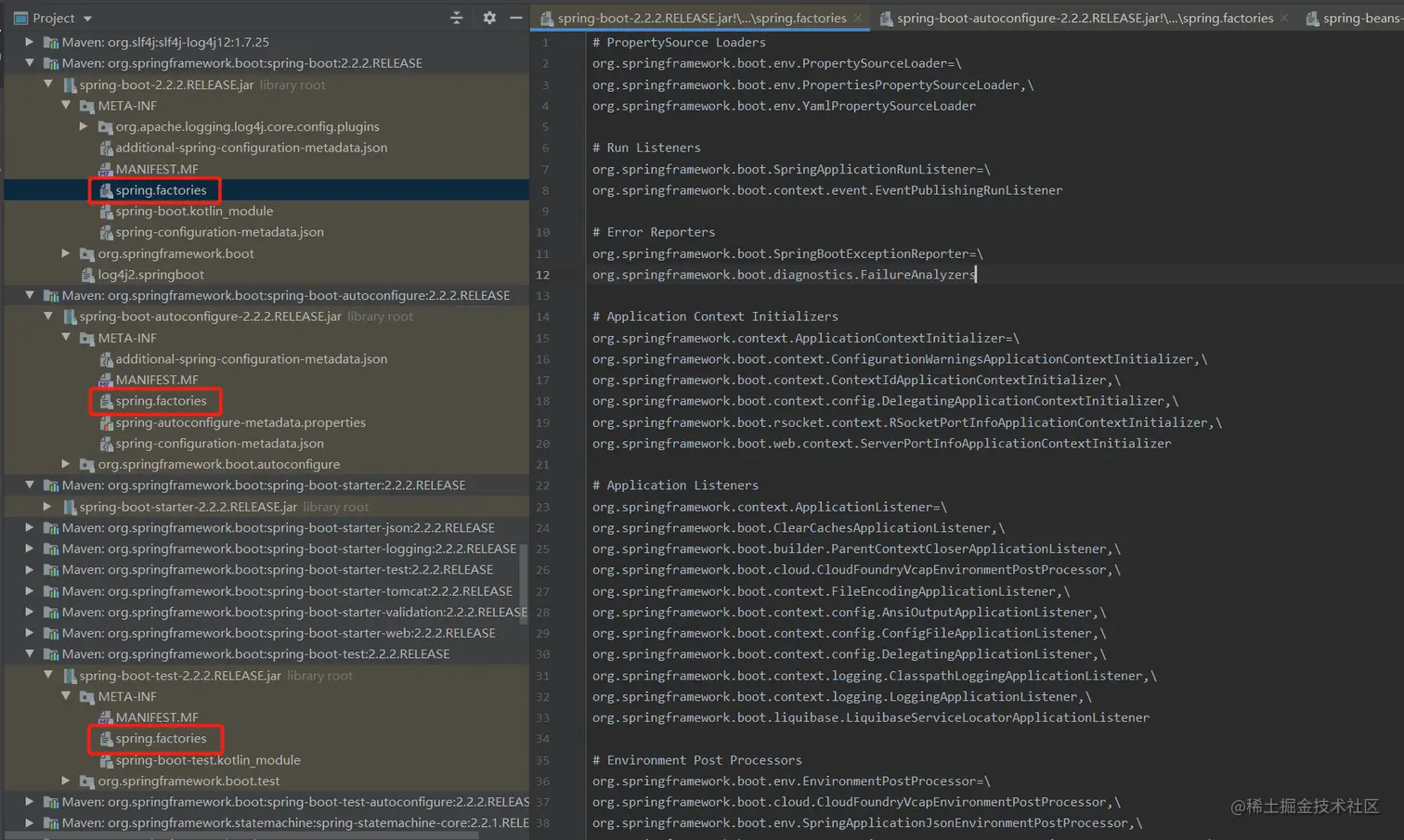Viewport: 1404px width, 840px height.
Task: Close the spring-boot-autoconfigure spring.factories tab
Action: [1284, 18]
